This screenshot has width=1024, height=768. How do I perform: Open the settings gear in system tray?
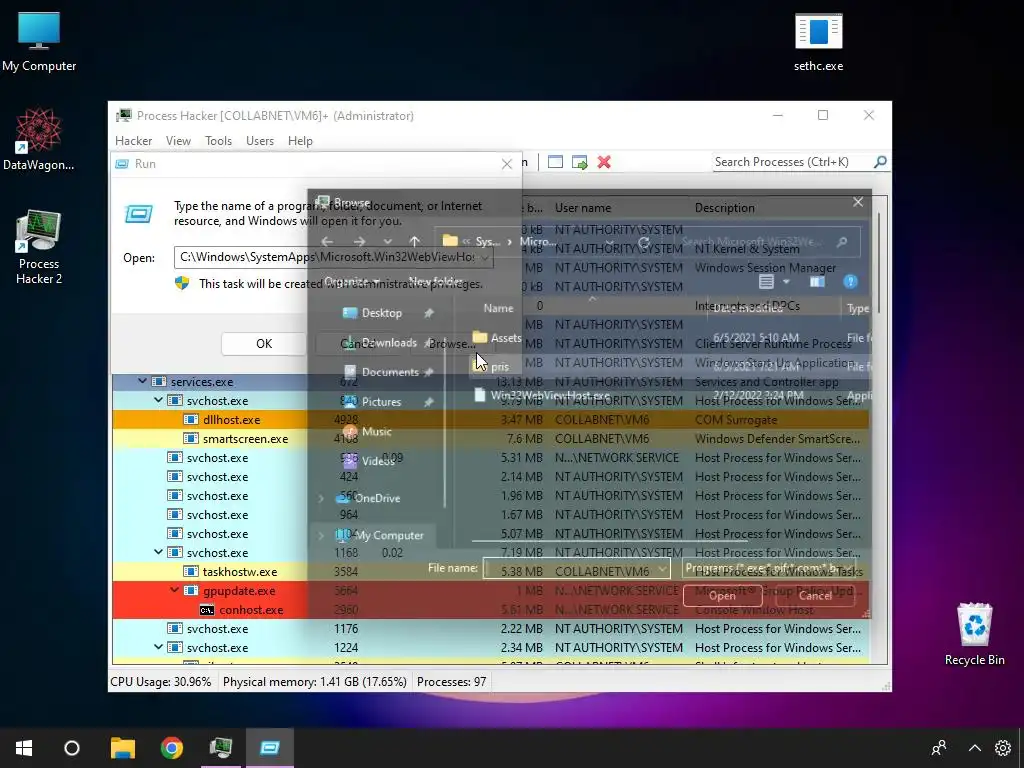point(1003,748)
